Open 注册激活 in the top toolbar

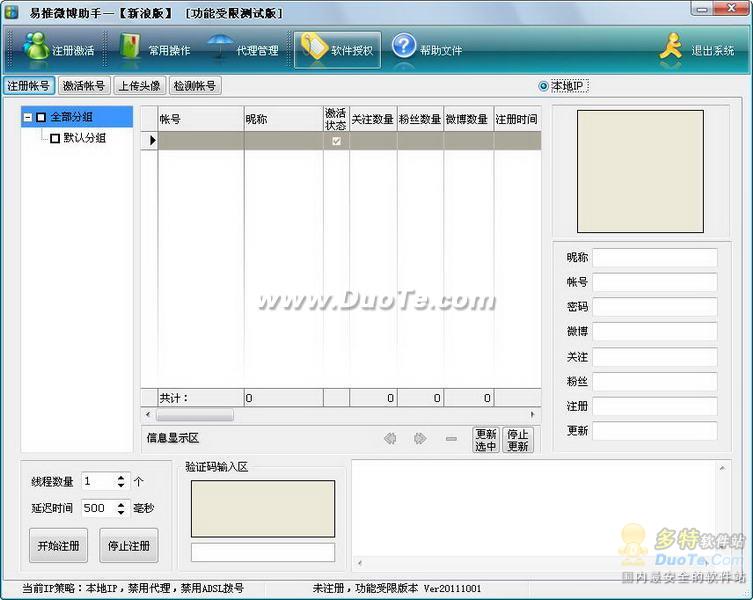click(x=59, y=49)
